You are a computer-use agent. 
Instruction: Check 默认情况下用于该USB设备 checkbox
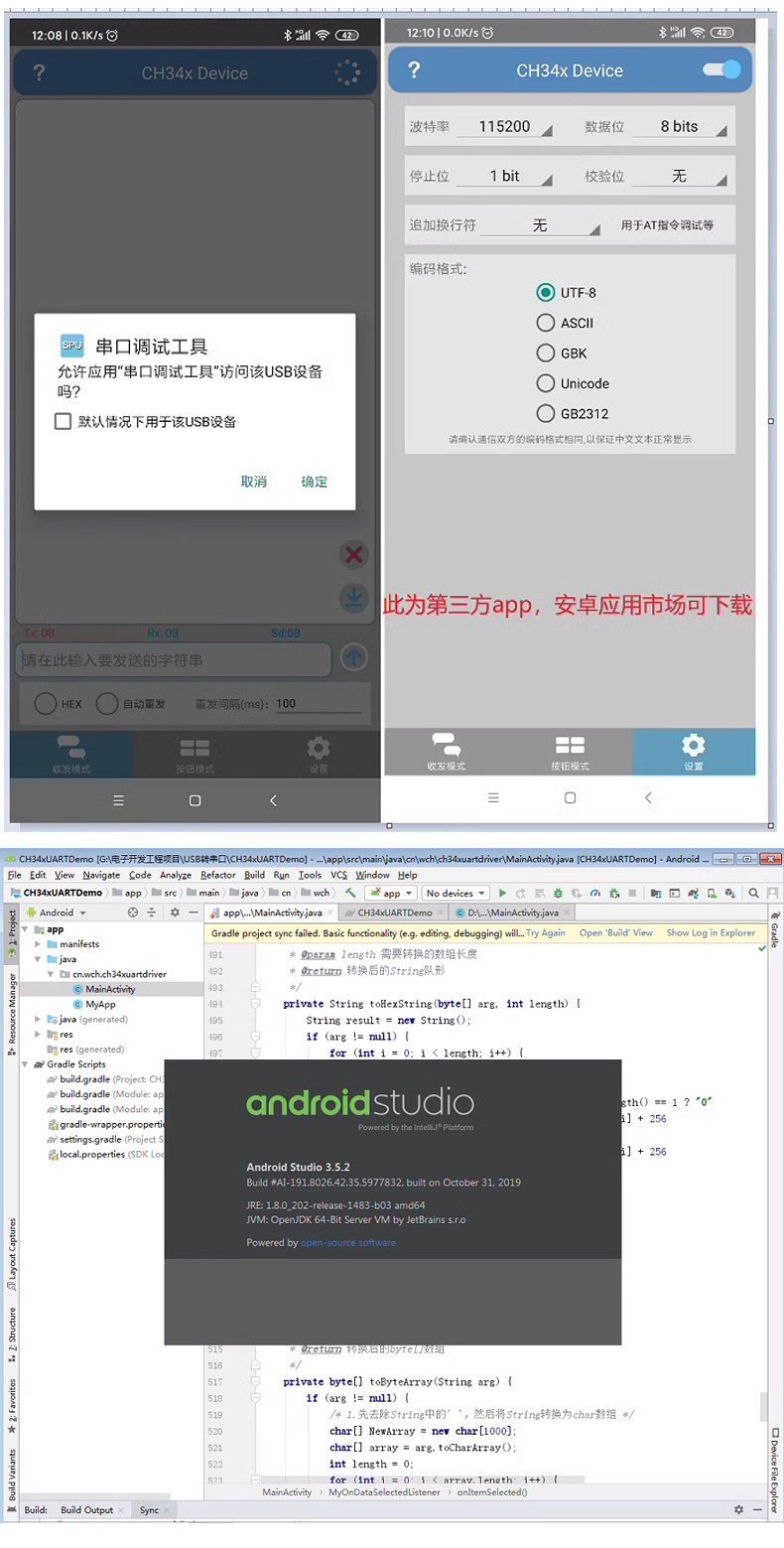[x=63, y=421]
